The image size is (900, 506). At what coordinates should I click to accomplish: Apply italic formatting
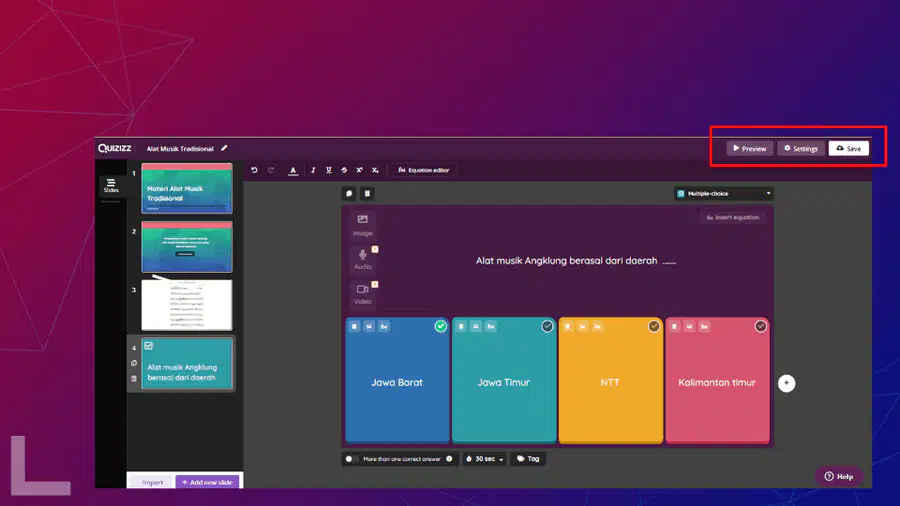(313, 170)
